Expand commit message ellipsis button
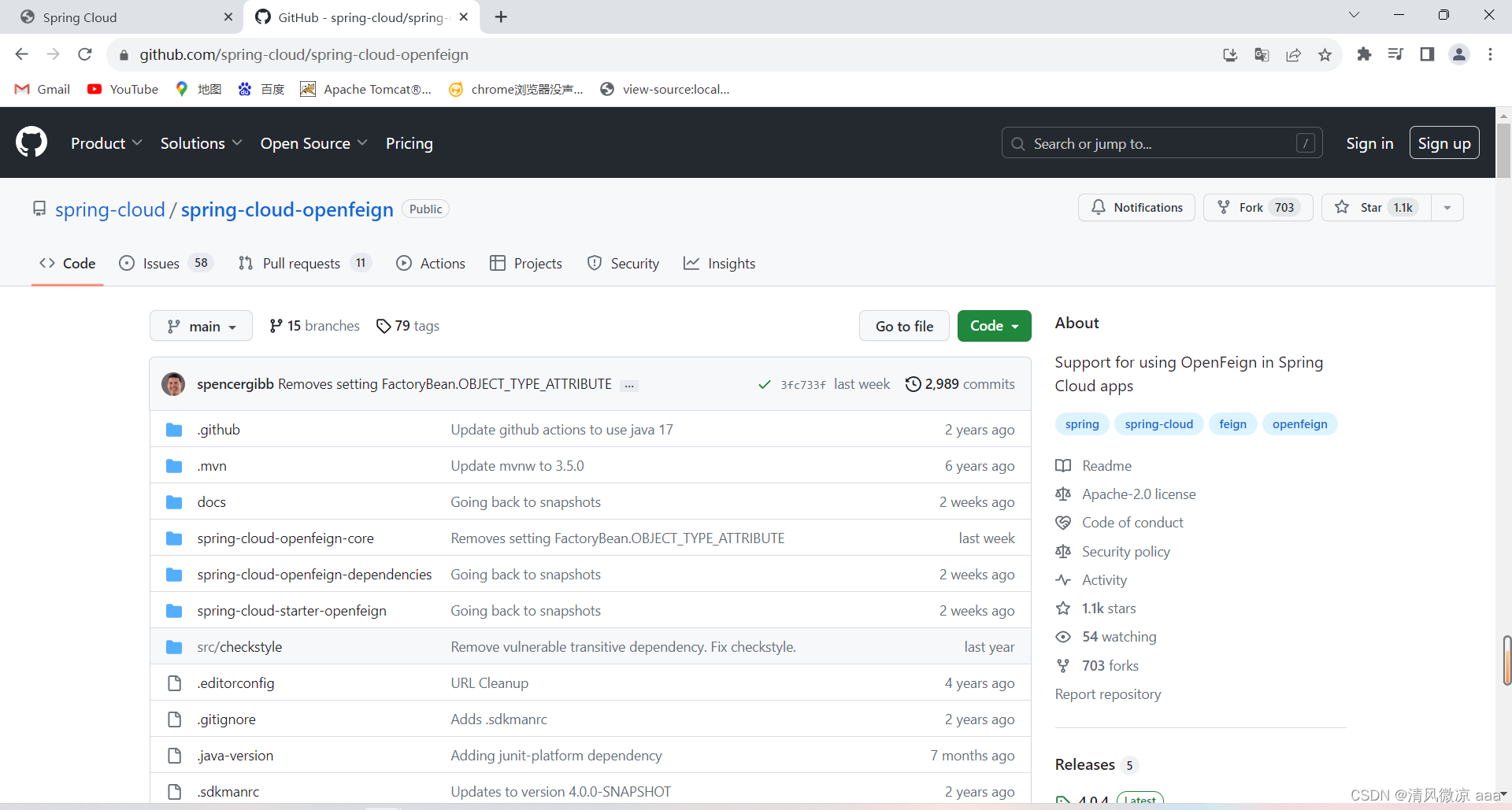1512x810 pixels. (x=629, y=386)
